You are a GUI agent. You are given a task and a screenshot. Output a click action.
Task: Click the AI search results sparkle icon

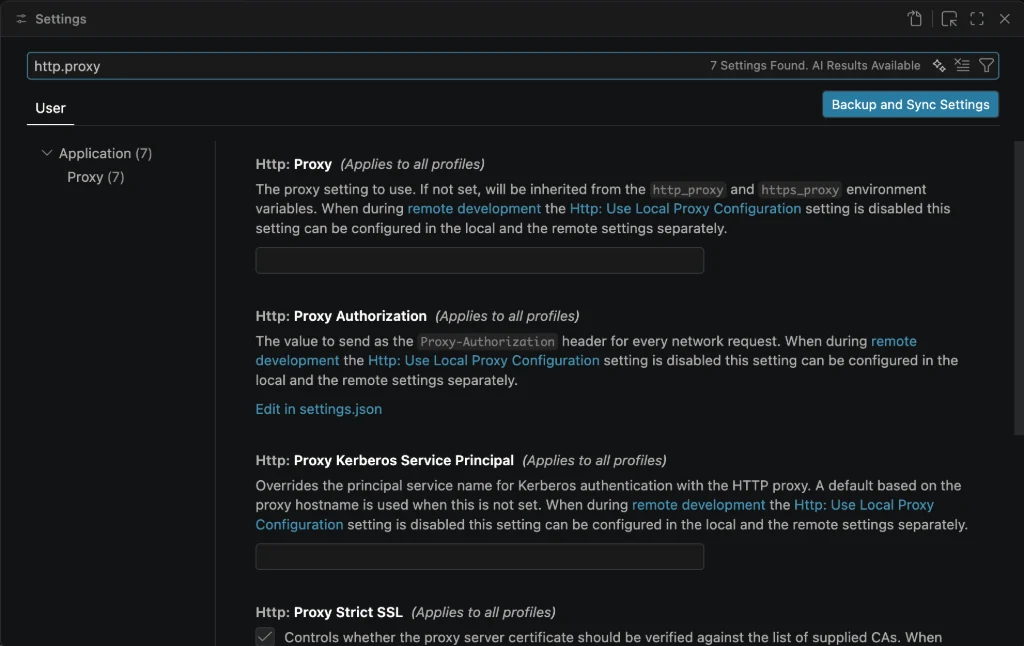pos(939,65)
